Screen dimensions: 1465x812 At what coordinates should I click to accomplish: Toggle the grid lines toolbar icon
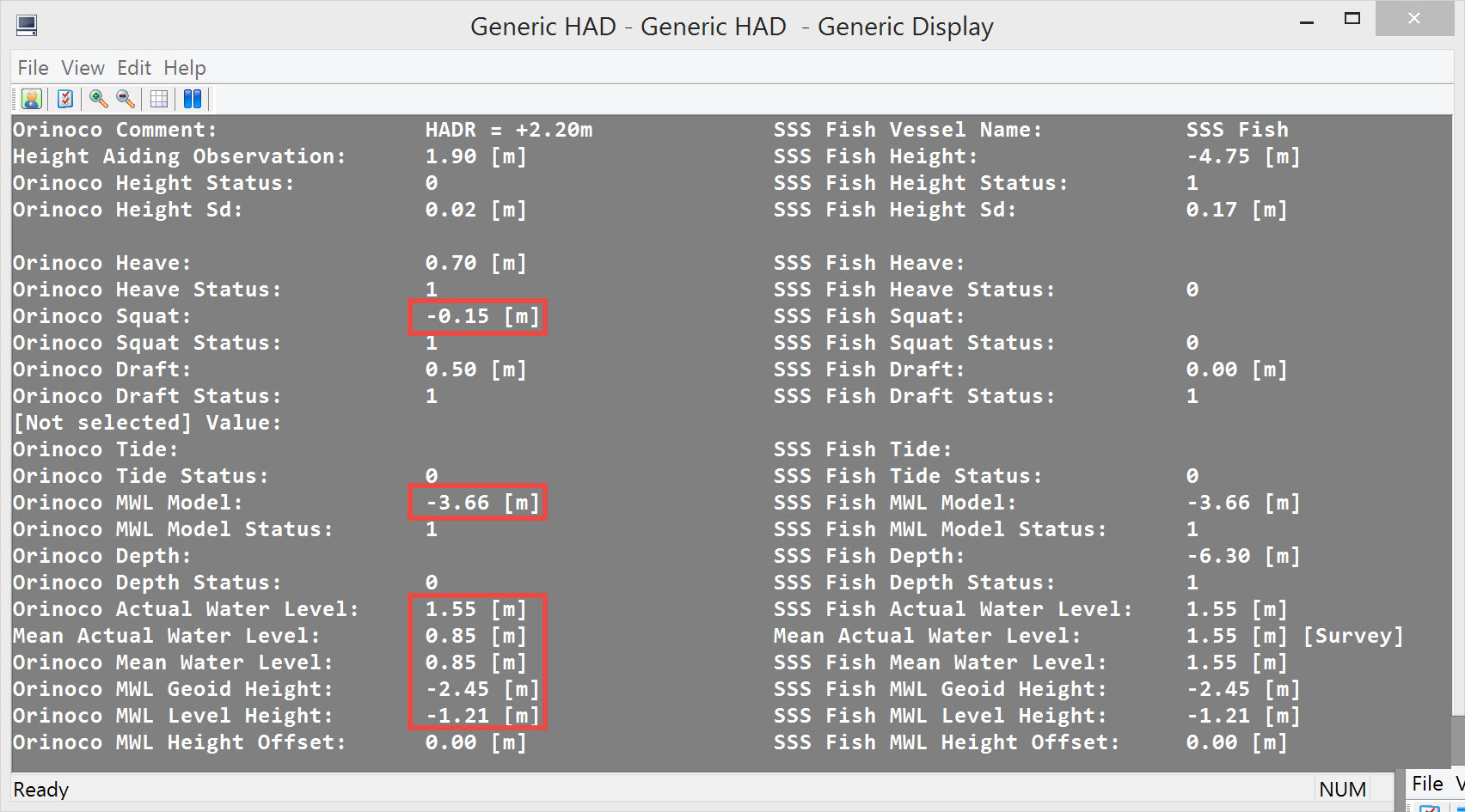click(159, 99)
